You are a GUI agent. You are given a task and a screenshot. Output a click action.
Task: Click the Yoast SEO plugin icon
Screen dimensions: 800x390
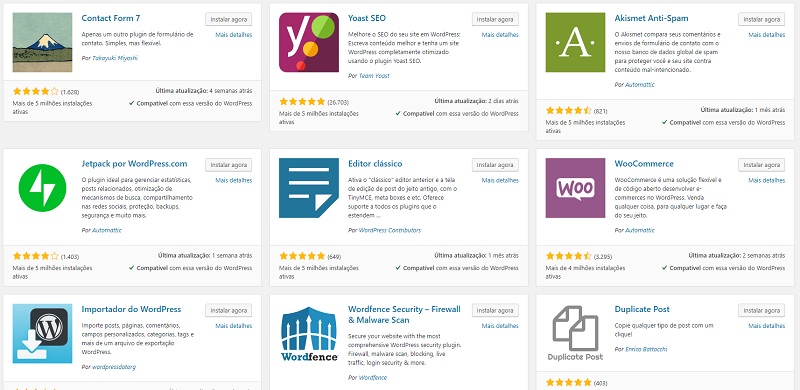point(309,42)
